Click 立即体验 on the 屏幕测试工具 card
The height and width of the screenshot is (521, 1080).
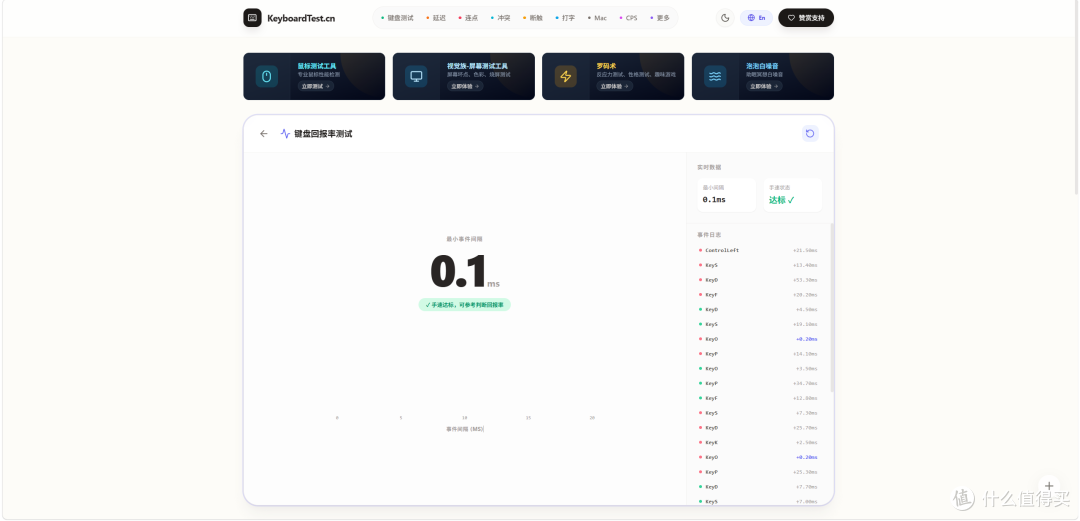[465, 87]
